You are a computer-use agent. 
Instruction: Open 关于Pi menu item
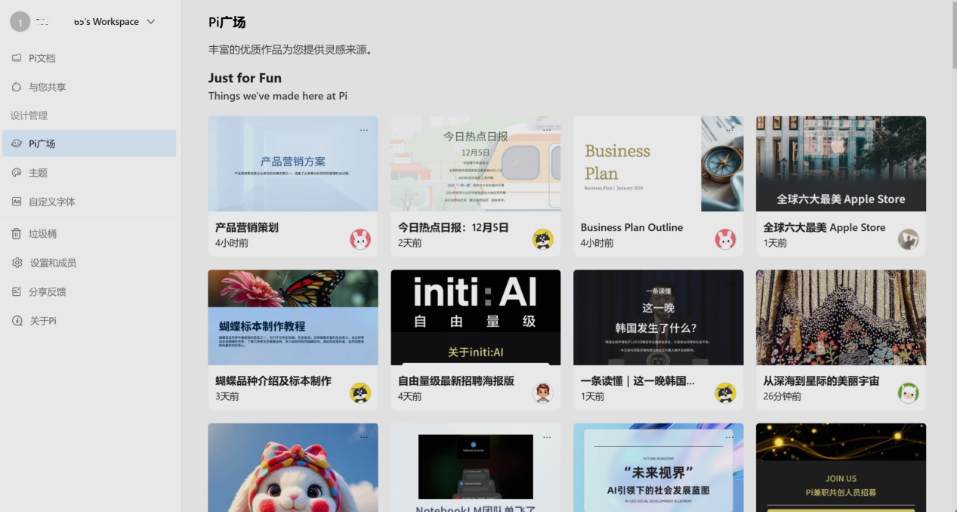click(x=89, y=320)
